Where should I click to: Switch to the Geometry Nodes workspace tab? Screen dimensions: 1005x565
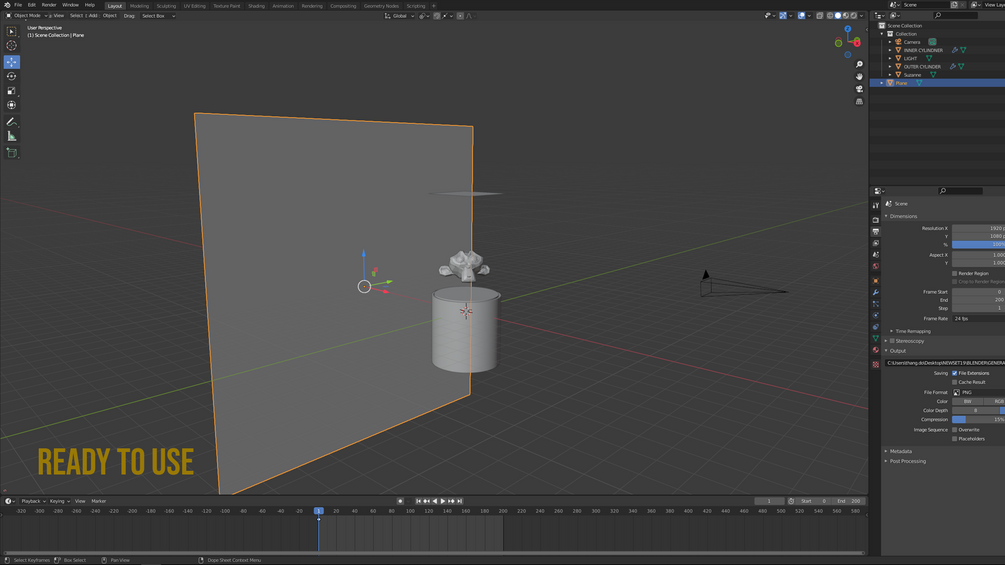(x=381, y=6)
